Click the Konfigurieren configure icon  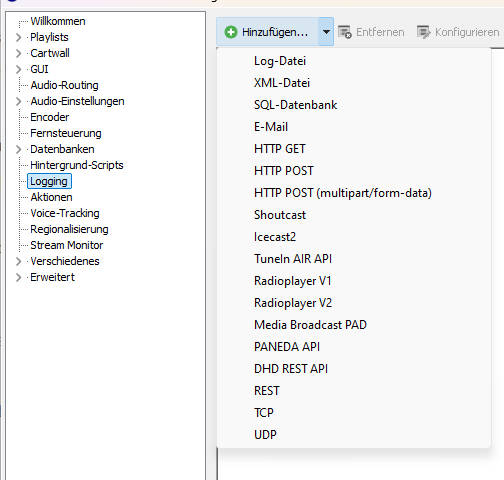[424, 32]
